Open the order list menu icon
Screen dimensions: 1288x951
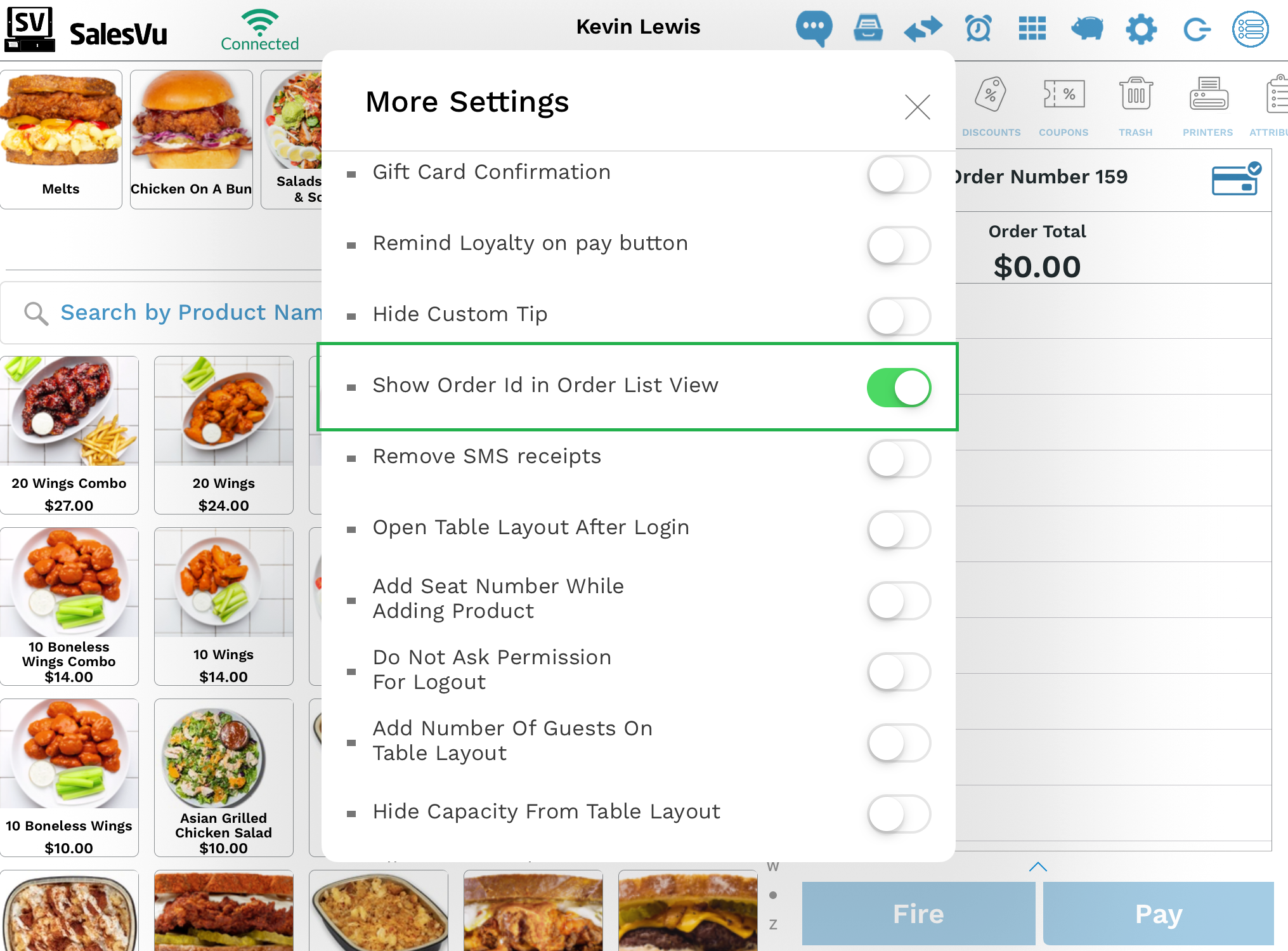point(1250,29)
